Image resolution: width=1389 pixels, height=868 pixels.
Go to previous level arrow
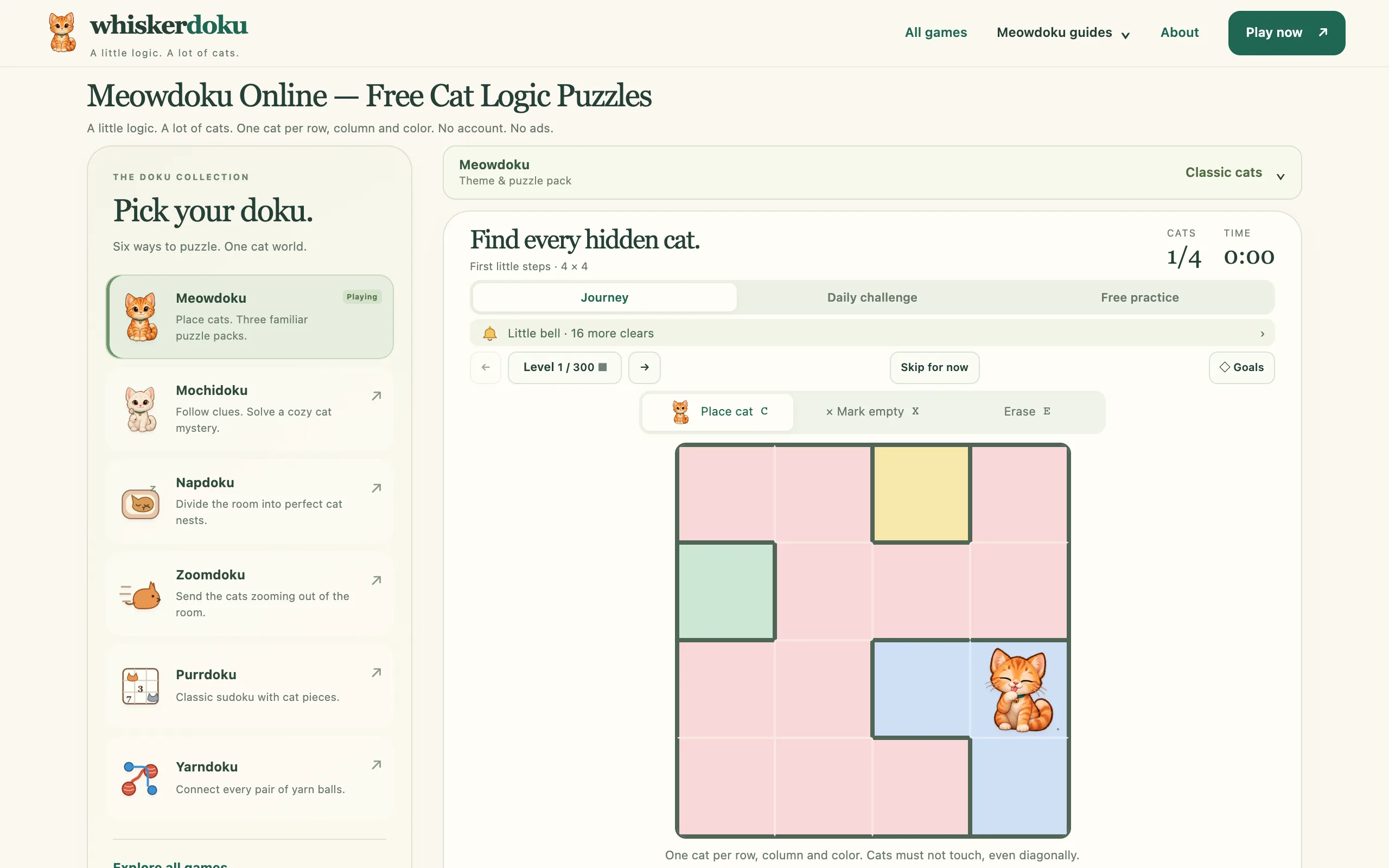[x=486, y=367]
